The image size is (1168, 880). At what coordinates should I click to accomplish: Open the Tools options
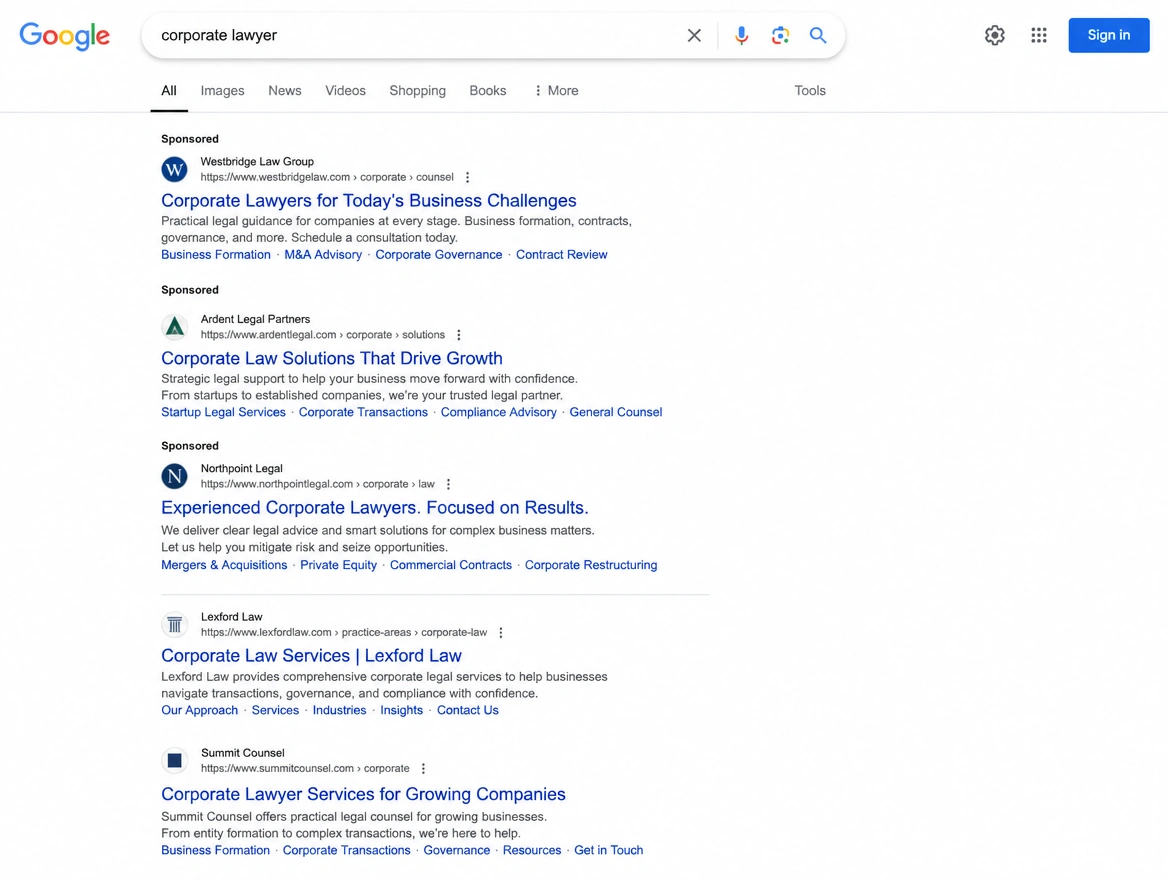[810, 91]
